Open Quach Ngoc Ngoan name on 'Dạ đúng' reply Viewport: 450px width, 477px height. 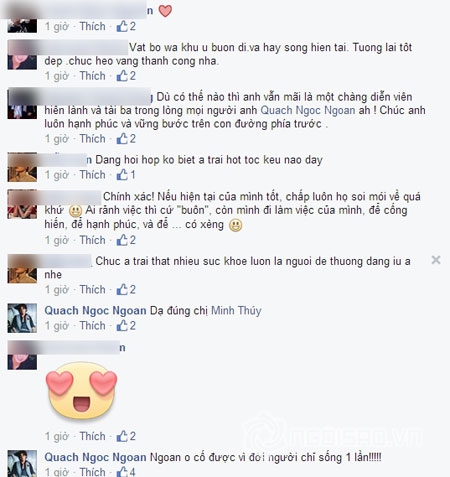pyautogui.click(x=95, y=311)
